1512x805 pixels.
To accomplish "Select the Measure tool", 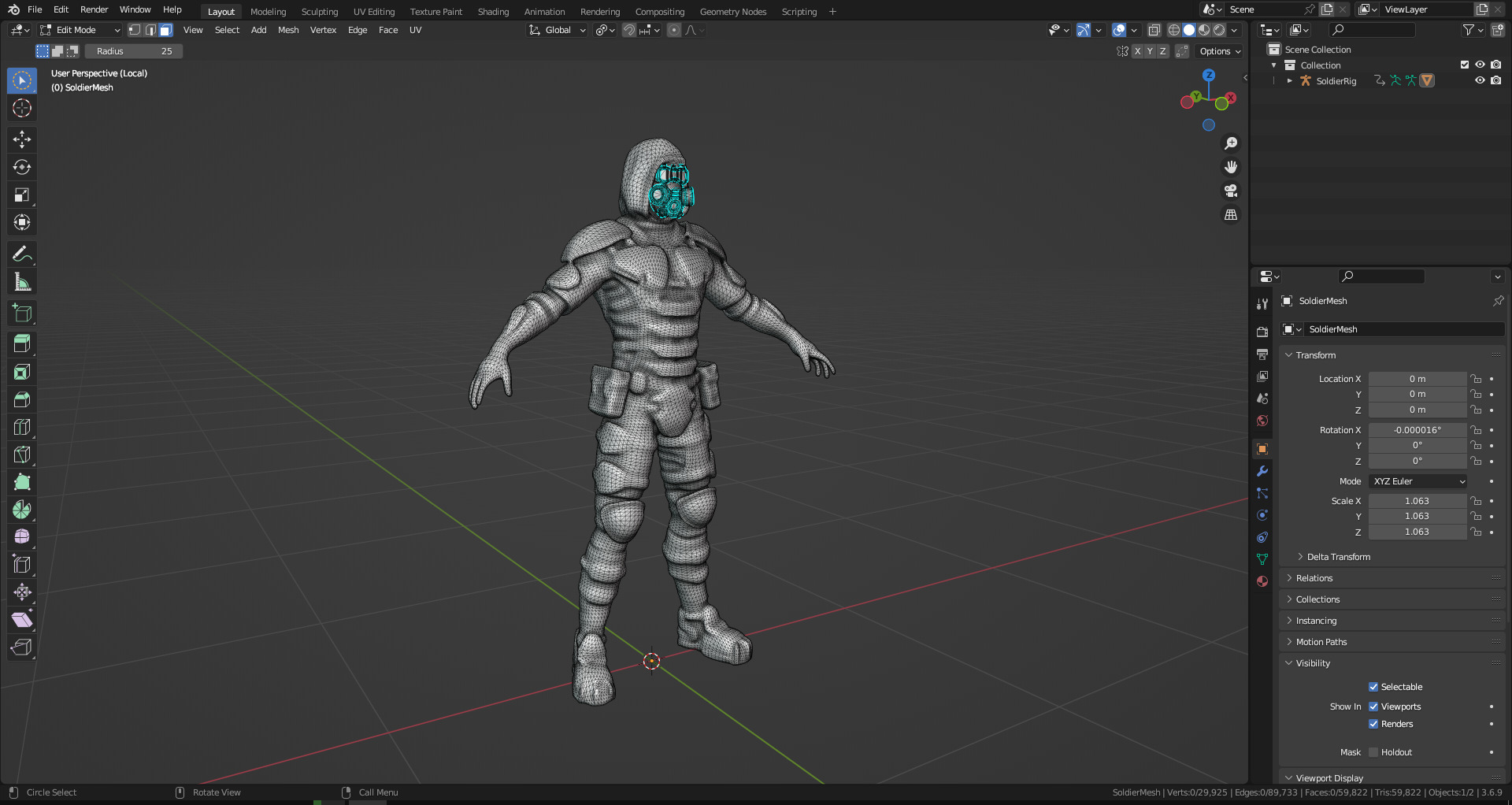I will click(x=22, y=281).
